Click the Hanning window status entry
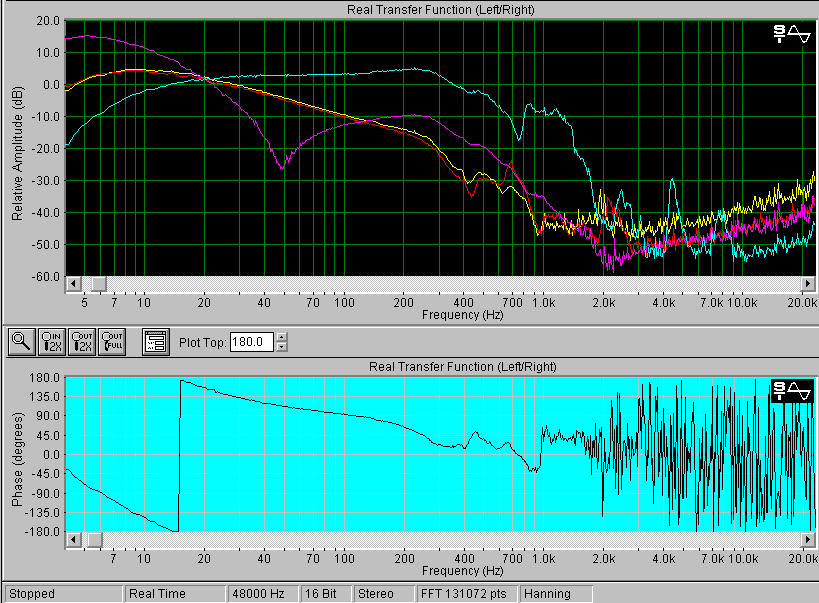The image size is (819, 603). tap(555, 594)
